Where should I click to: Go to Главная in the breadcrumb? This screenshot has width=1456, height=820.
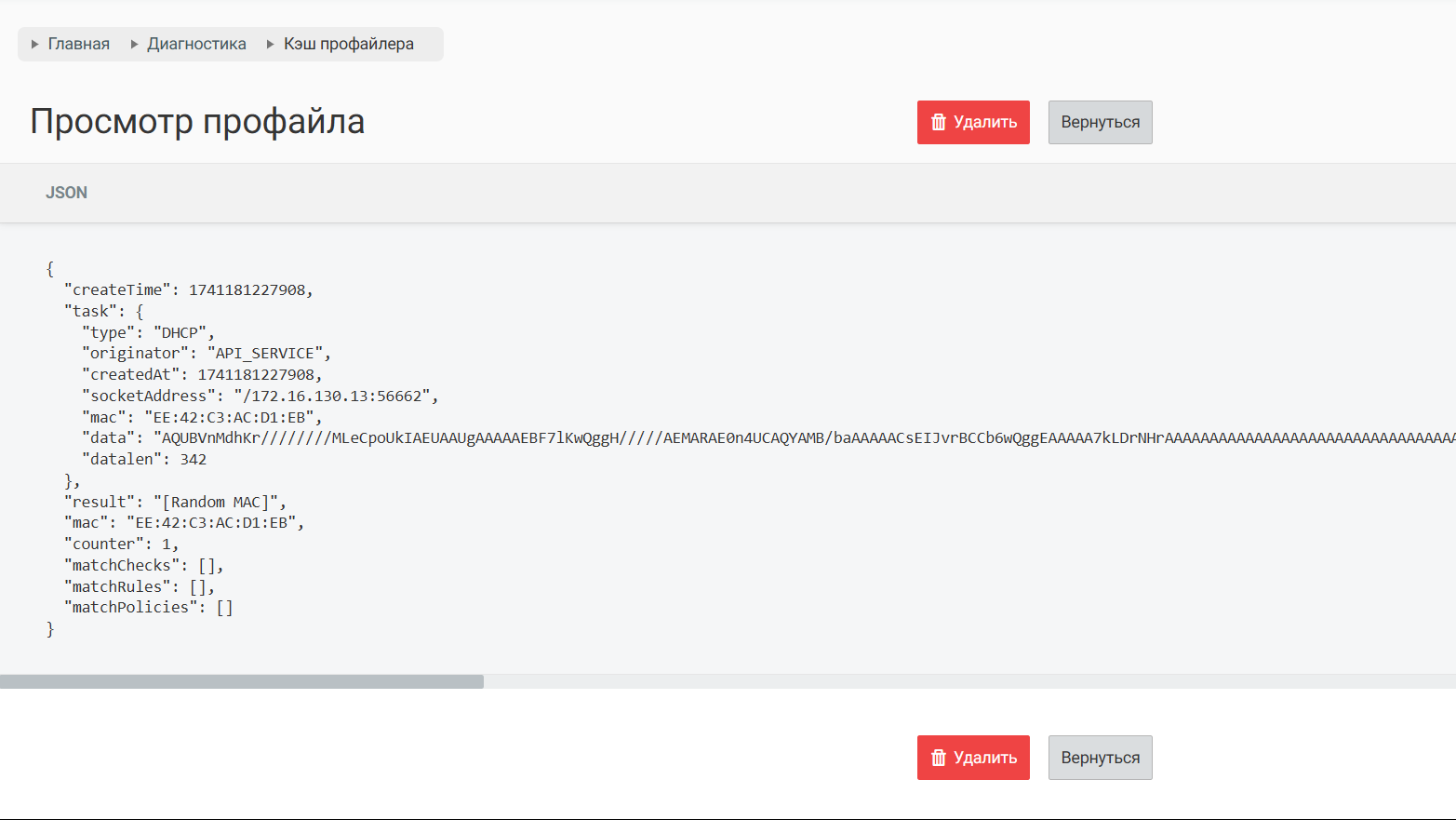click(x=79, y=45)
